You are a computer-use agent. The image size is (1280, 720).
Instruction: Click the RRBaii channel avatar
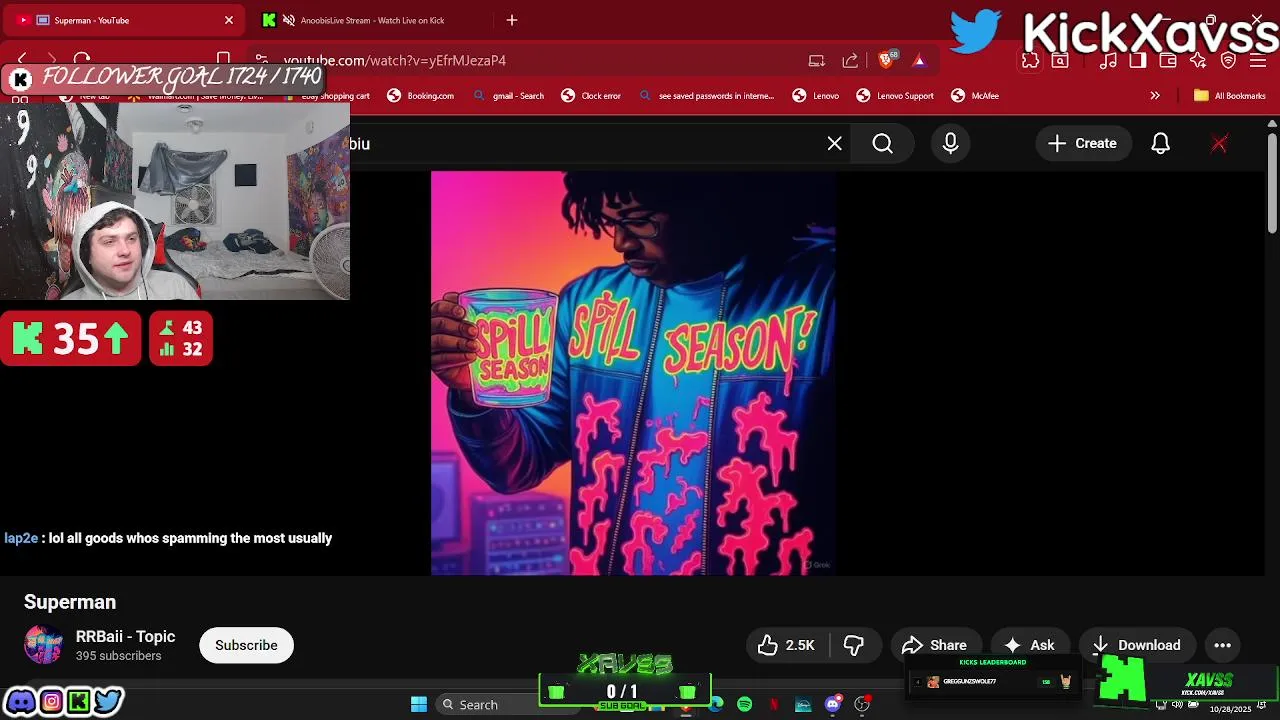coord(43,645)
